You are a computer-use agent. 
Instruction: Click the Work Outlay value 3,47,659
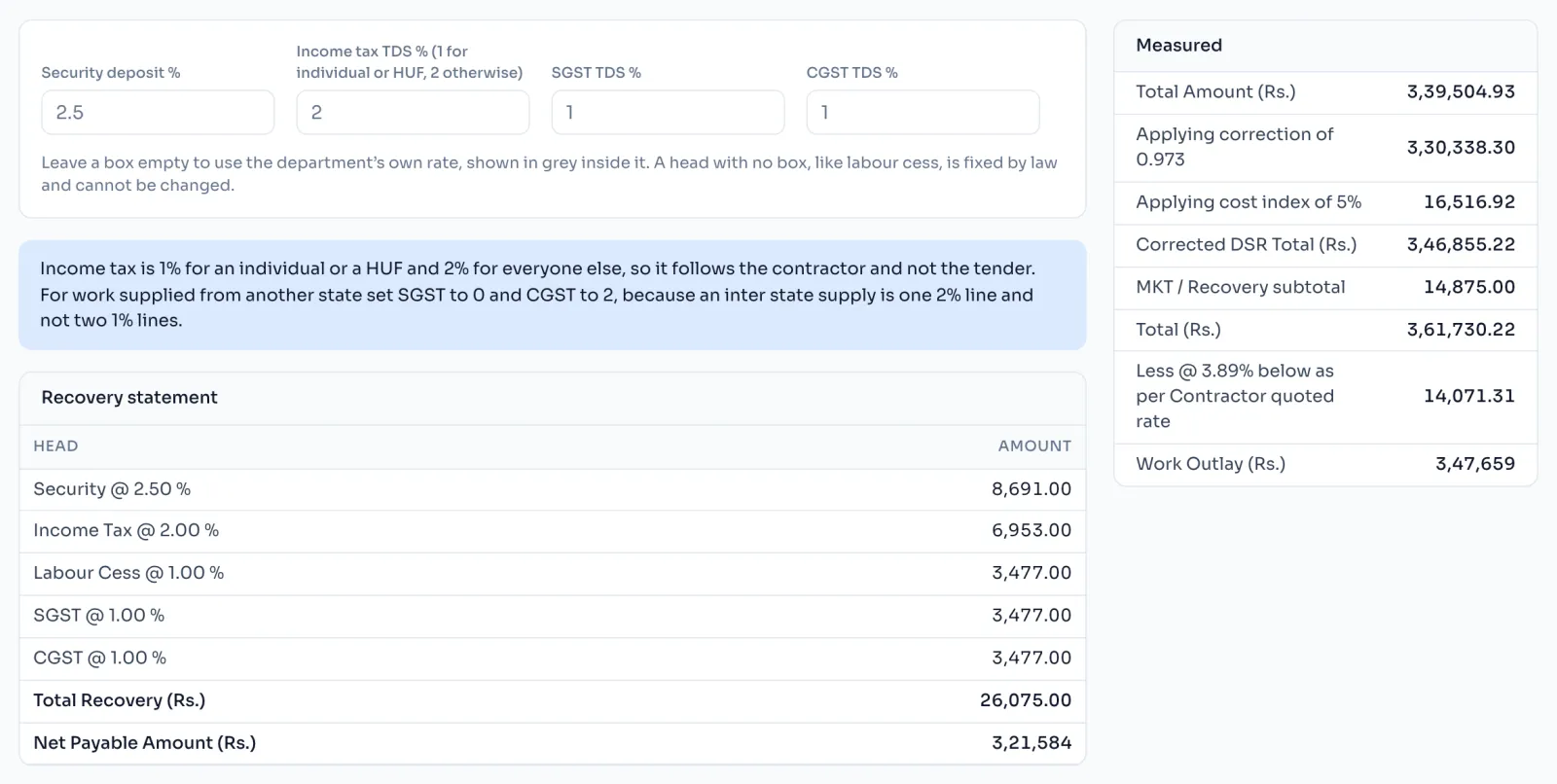click(x=1475, y=464)
